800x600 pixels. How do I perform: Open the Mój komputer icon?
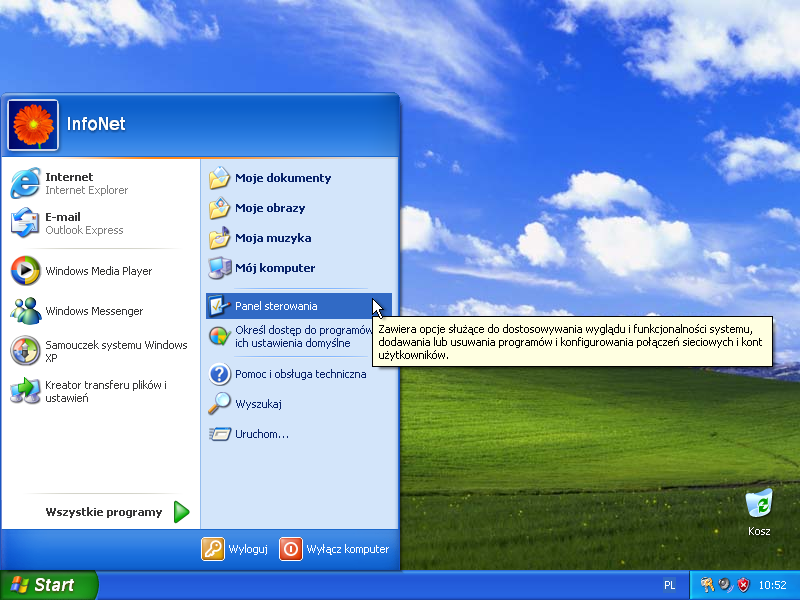219,268
